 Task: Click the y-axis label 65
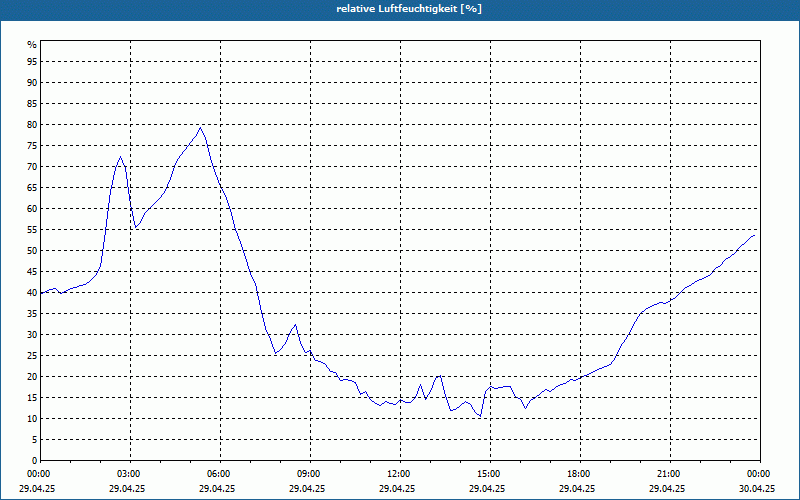(32, 188)
